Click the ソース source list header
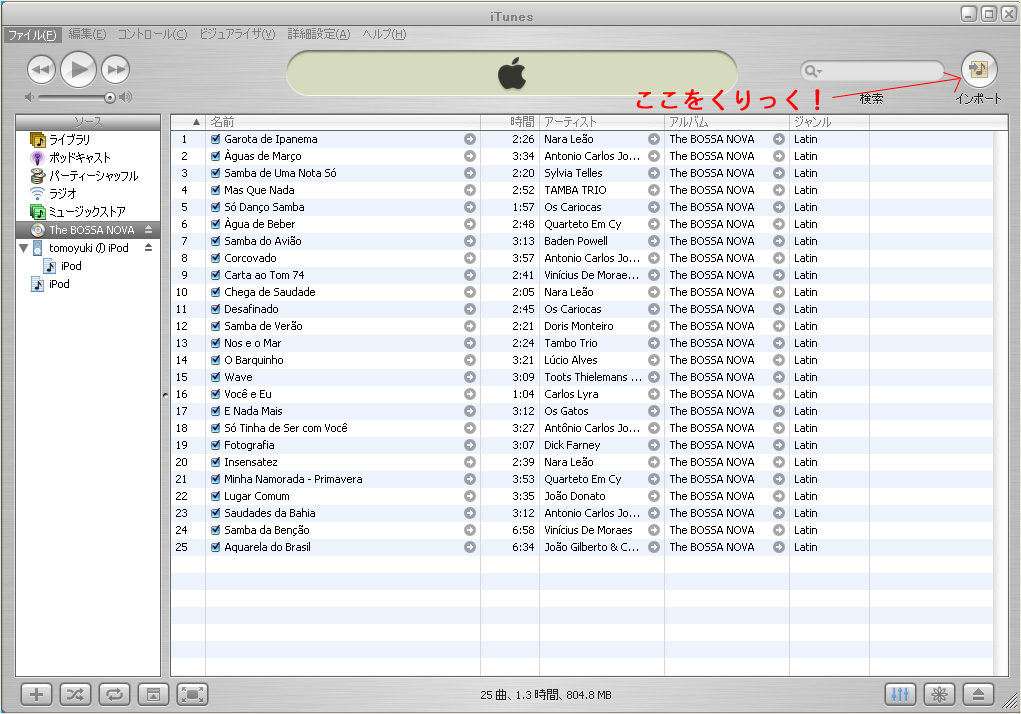This screenshot has width=1021, height=714. click(x=88, y=122)
